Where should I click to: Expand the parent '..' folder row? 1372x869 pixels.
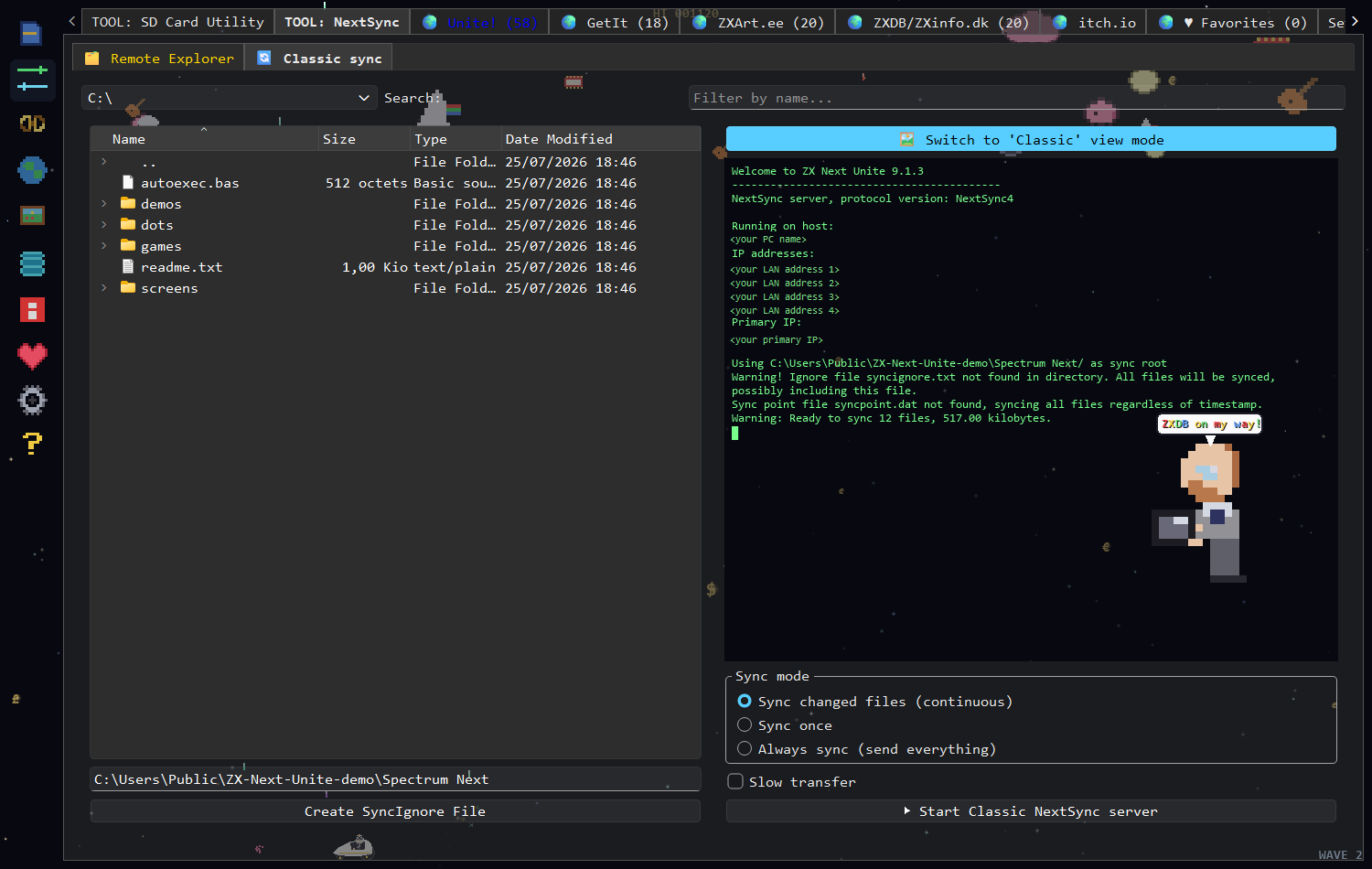click(x=104, y=161)
